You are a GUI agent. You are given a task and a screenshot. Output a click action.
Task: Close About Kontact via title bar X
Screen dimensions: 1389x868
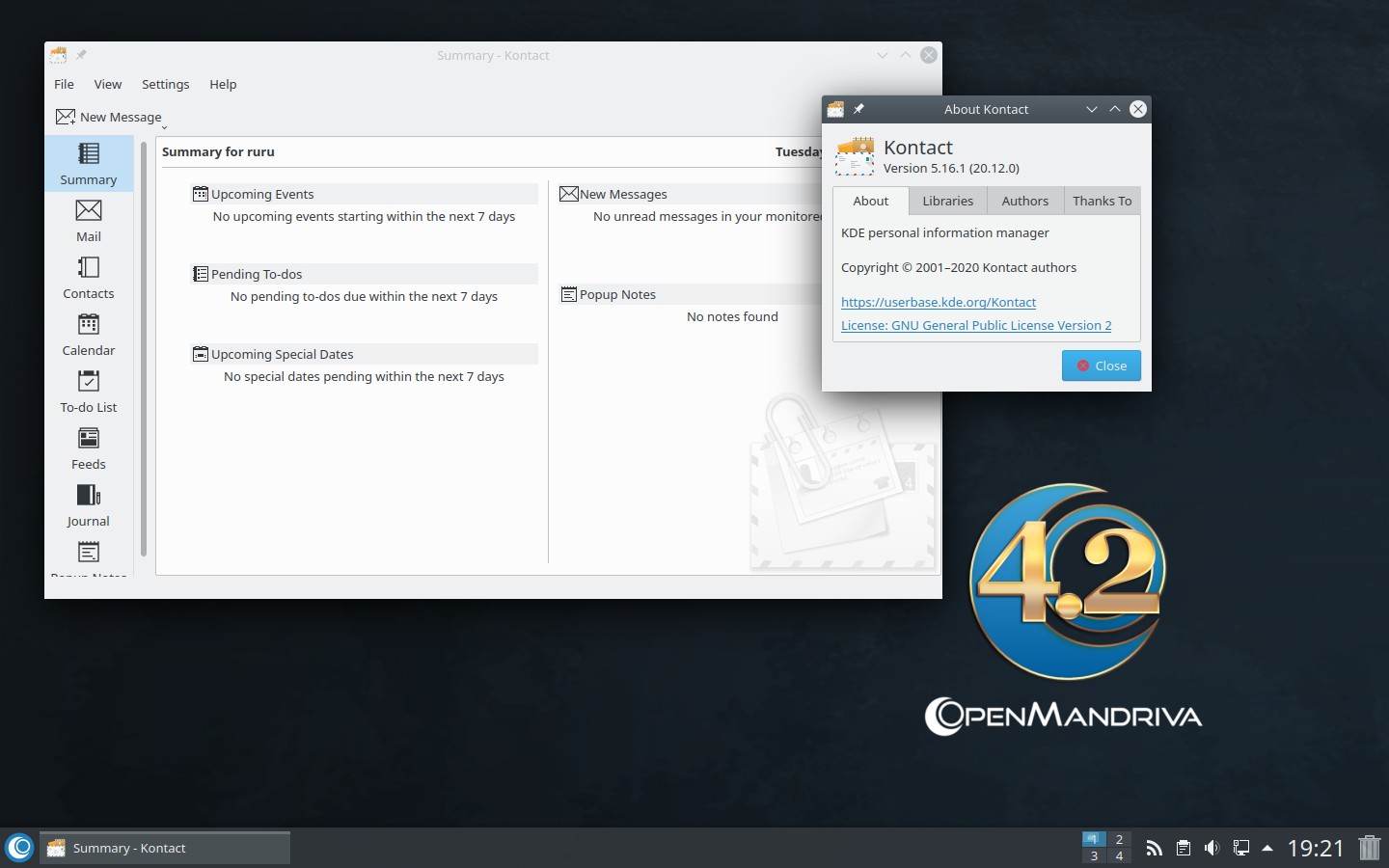point(1138,109)
